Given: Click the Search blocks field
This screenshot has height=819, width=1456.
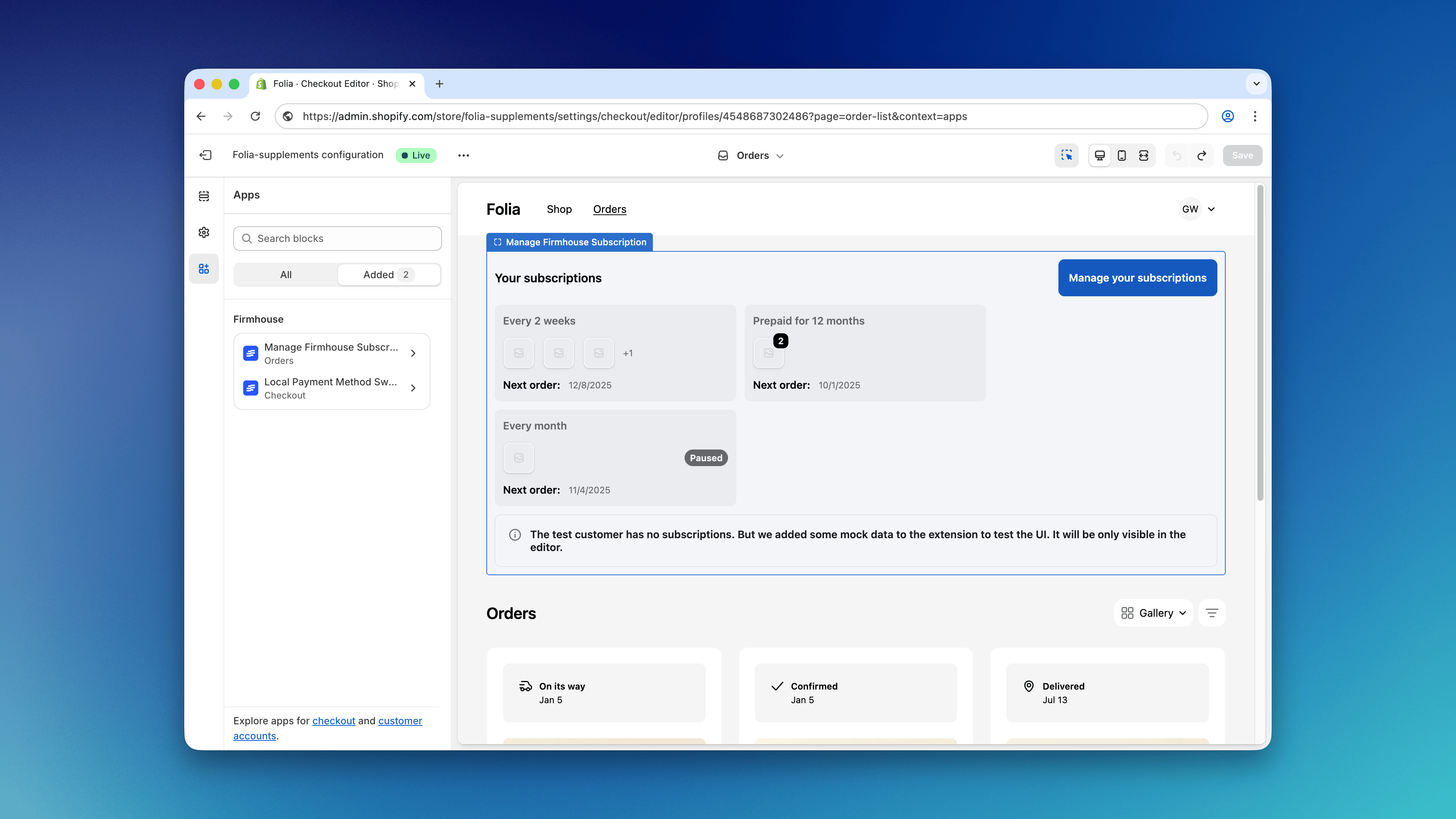Looking at the screenshot, I should point(338,239).
